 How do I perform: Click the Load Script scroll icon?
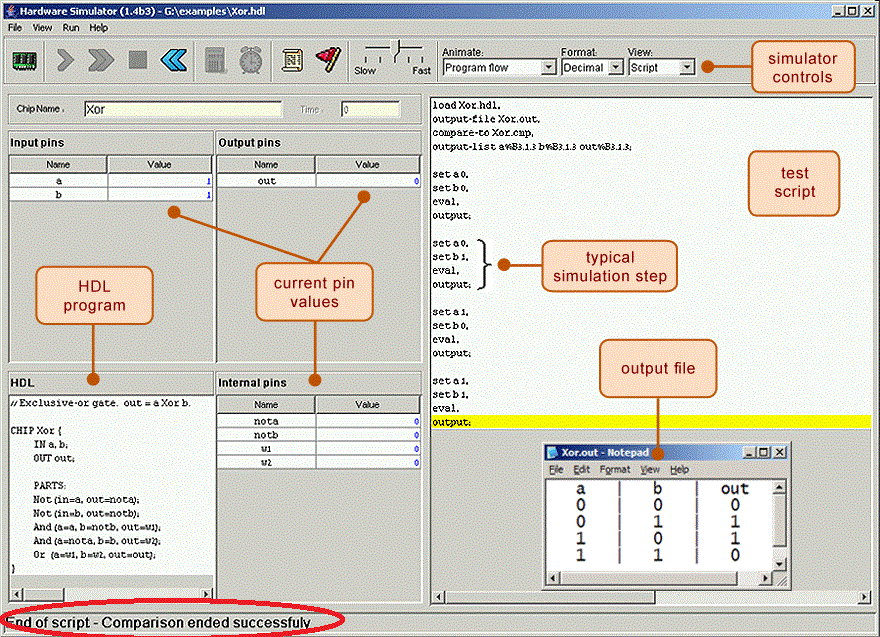tap(292, 60)
